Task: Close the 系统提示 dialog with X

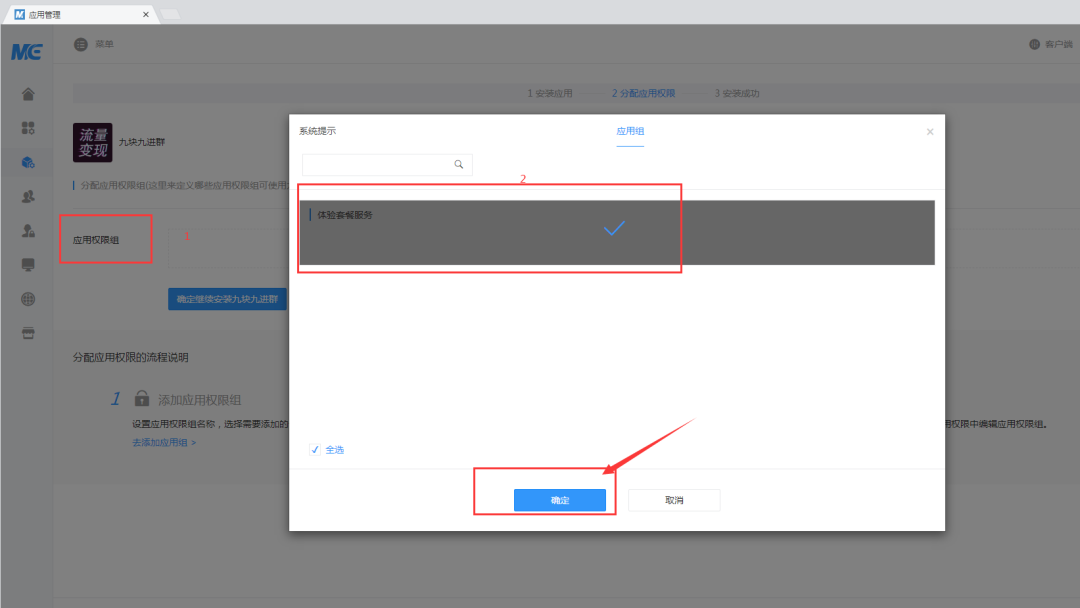Action: 930,131
